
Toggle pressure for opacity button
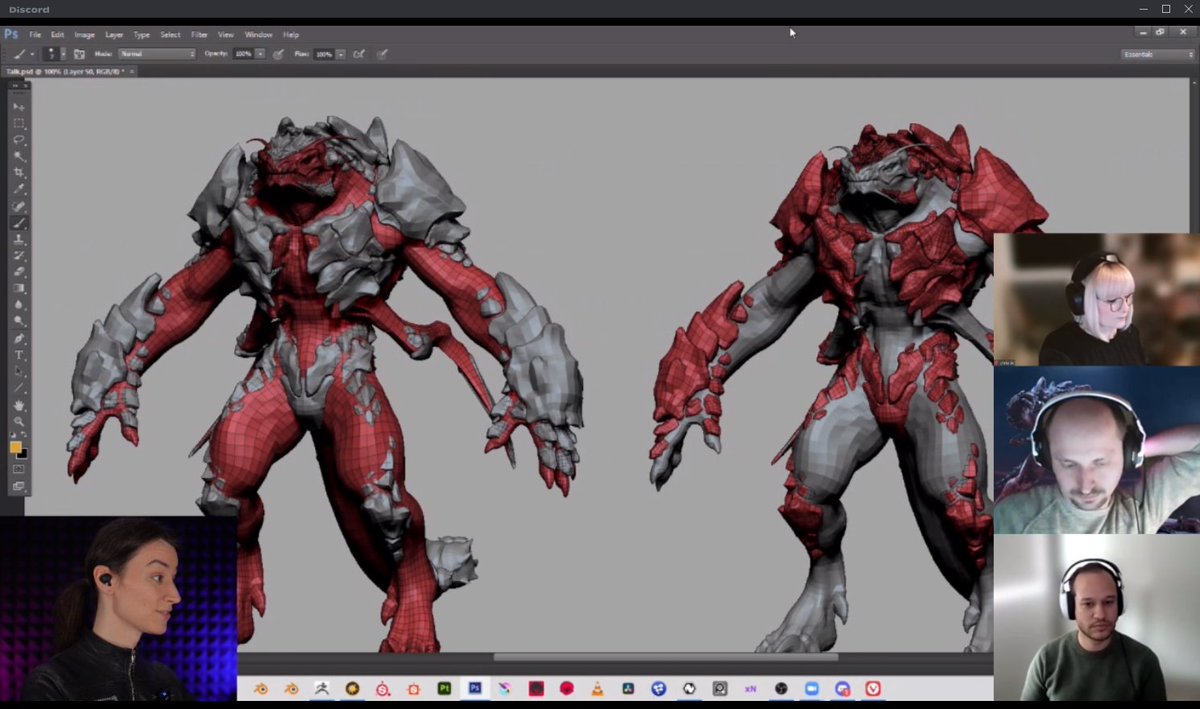coord(277,54)
